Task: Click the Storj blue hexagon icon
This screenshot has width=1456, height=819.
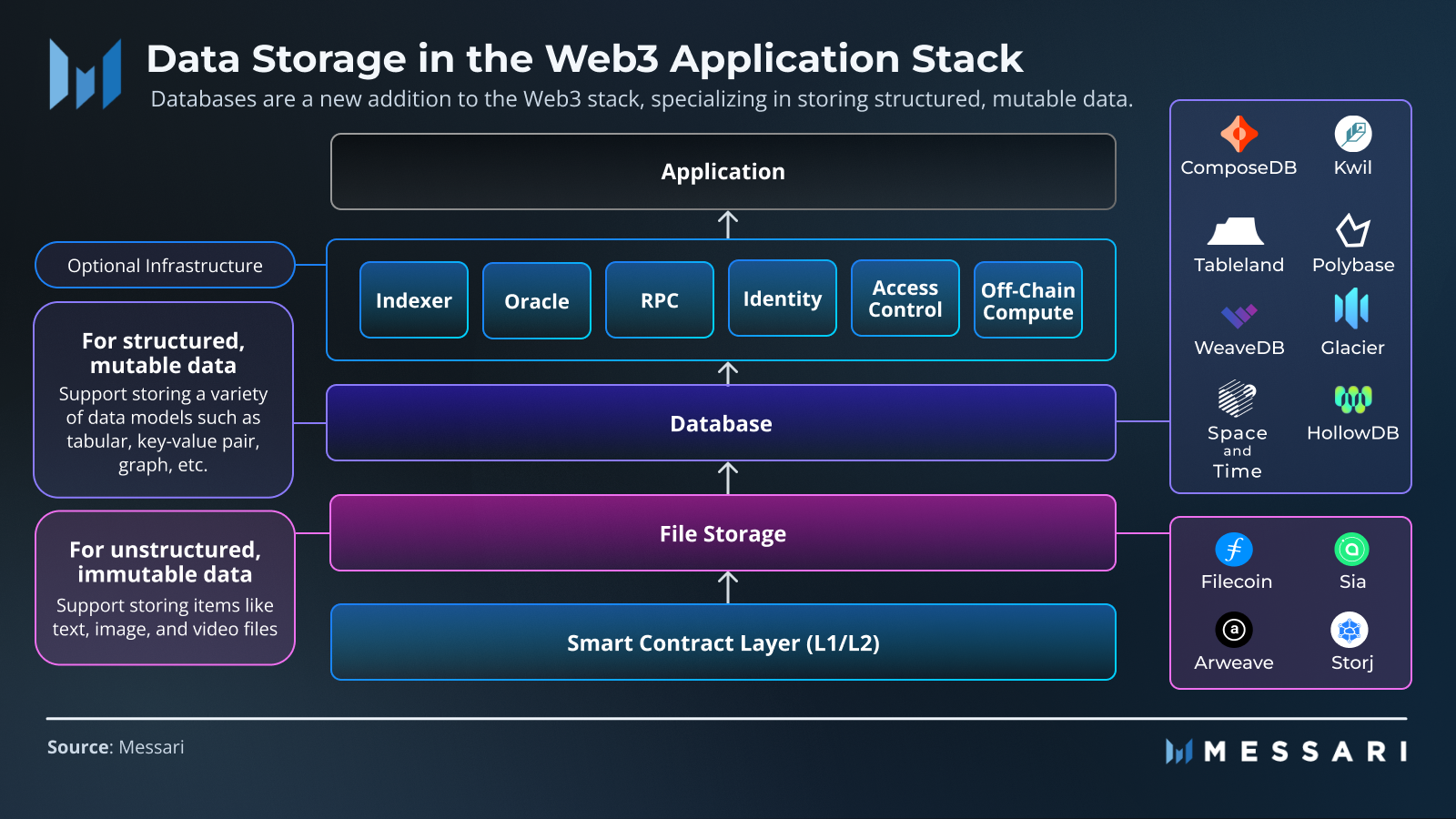Action: coord(1350,630)
